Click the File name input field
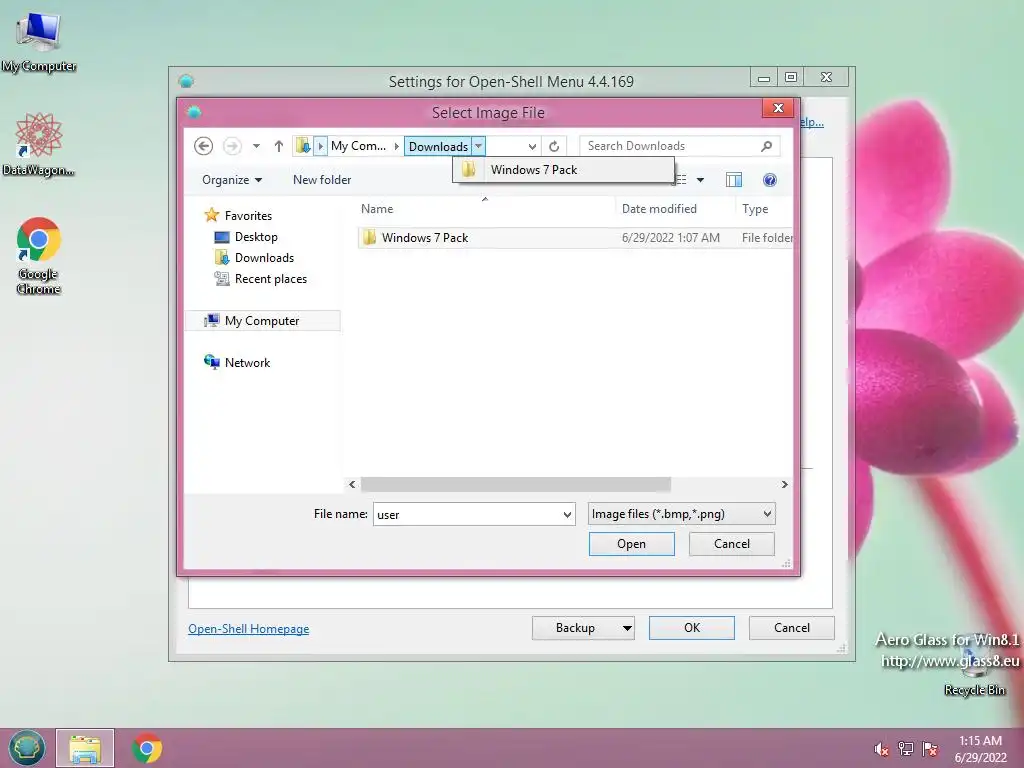1024x768 pixels. tap(466, 514)
